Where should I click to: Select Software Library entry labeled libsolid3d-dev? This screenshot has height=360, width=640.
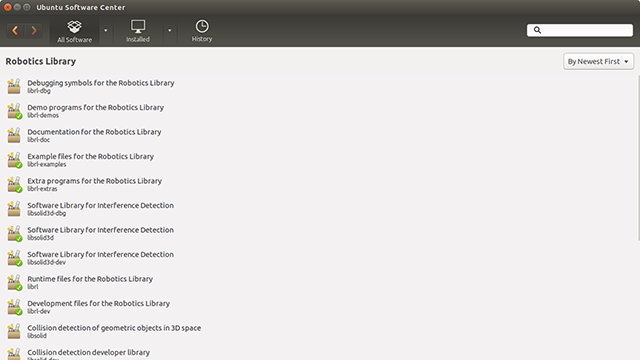click(100, 254)
